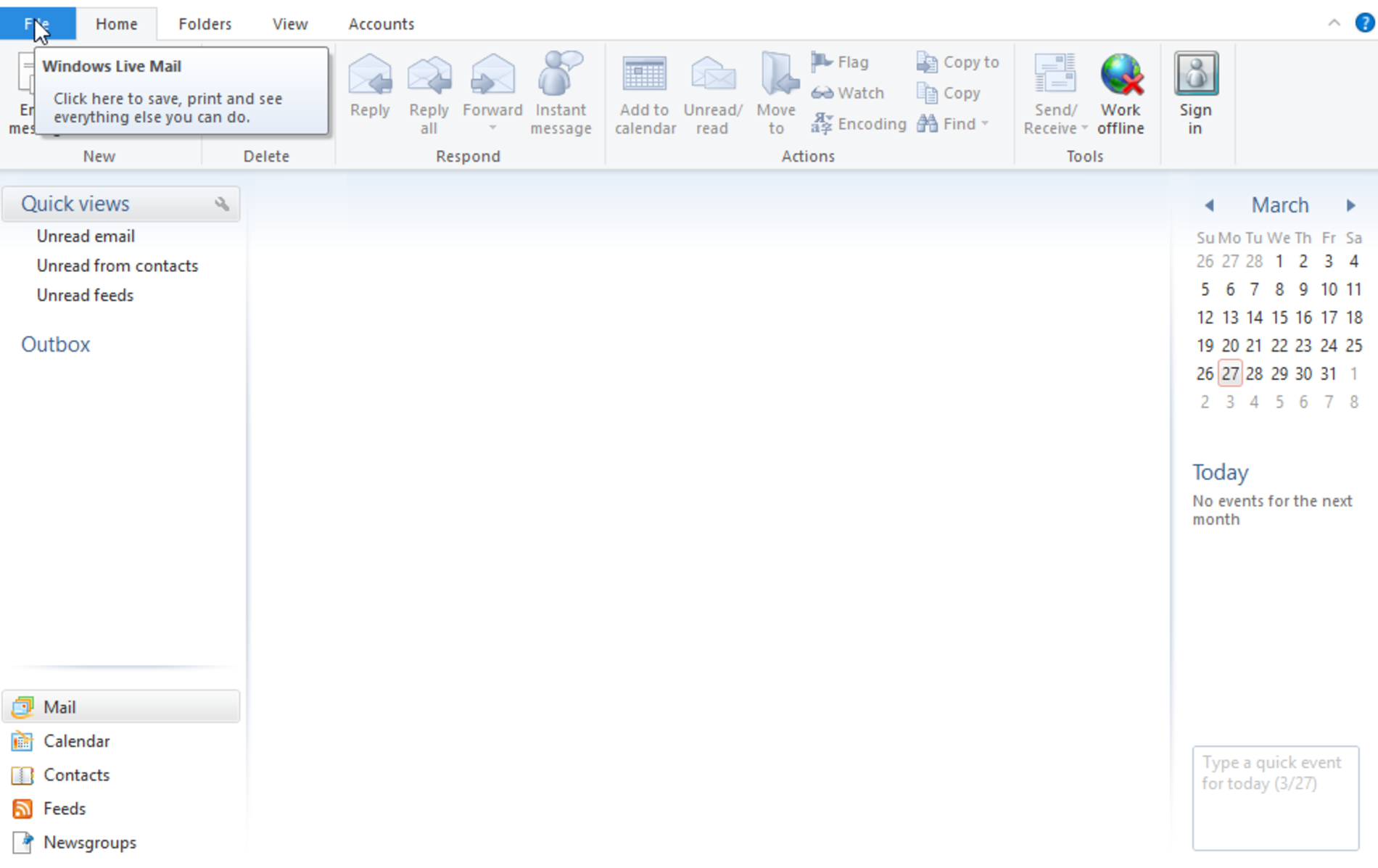Click the Copy icon in Actions
Viewport: 1378px width, 868px height.
point(927,93)
